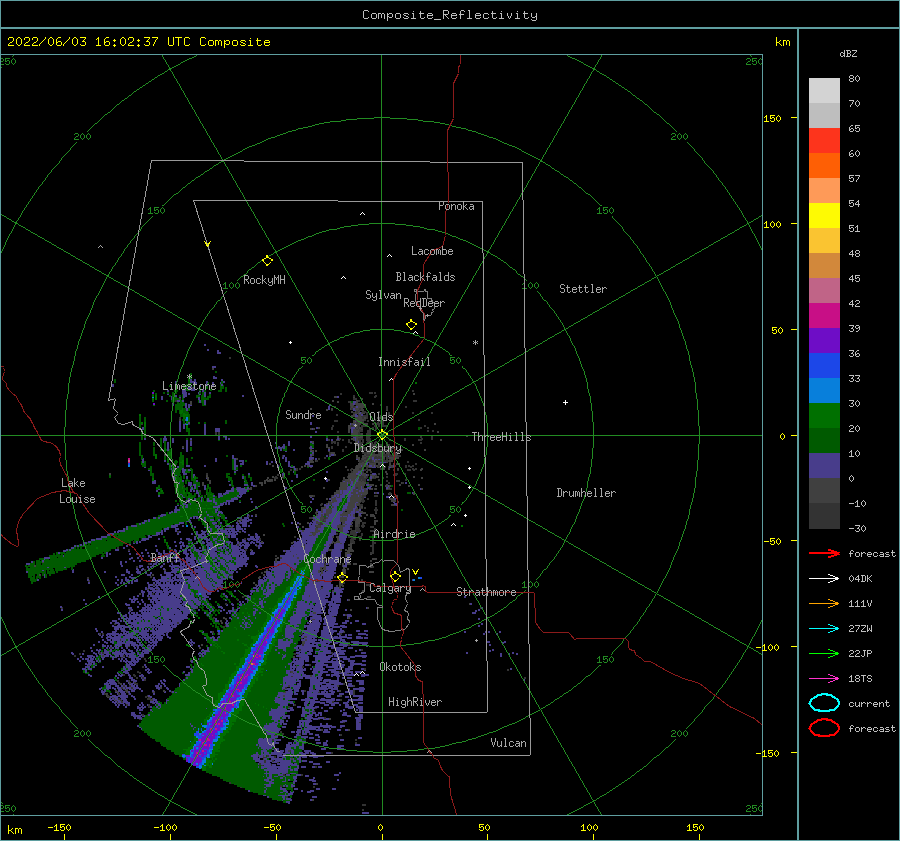This screenshot has width=900, height=841.
Task: Pick the top light-gray 80 dBZ swatch
Action: (824, 91)
